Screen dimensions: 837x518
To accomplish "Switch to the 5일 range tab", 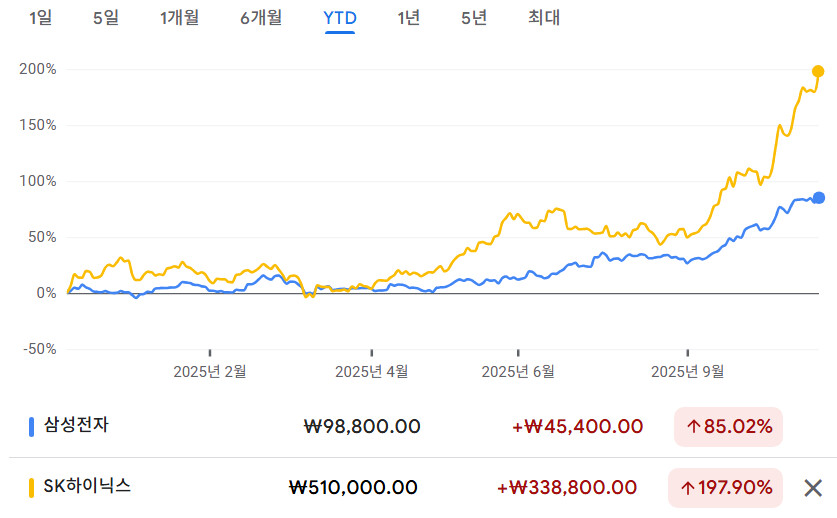I will 105,18.
